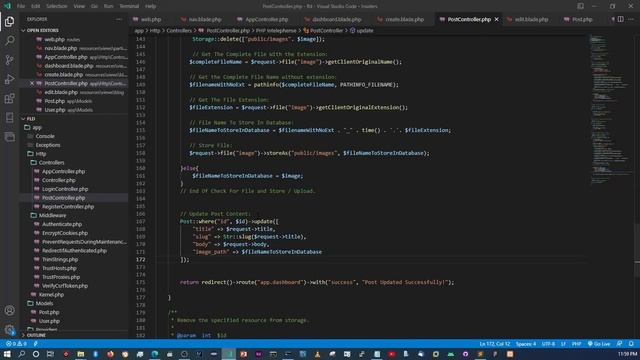Open the File menu
Viewport: 640px width, 360px height.
pyautogui.click(x=21, y=6)
